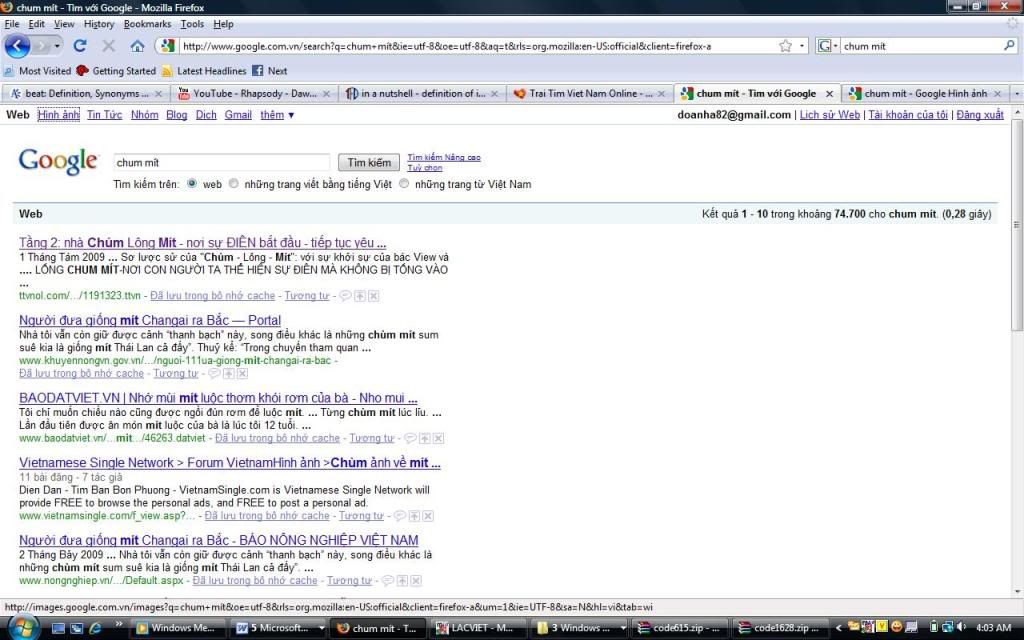Promote the baodatviet.vn result
1024x640 pixels.
tap(424, 438)
